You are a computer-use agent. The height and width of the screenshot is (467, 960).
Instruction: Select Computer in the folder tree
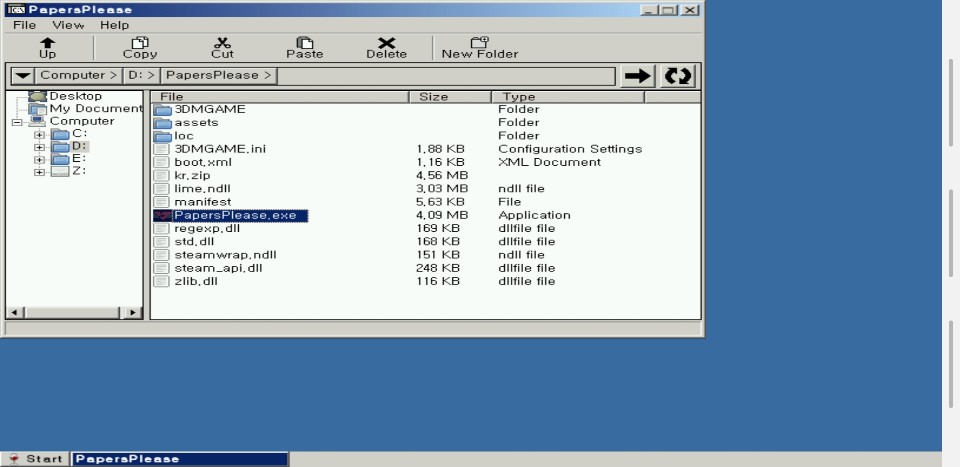click(81, 121)
